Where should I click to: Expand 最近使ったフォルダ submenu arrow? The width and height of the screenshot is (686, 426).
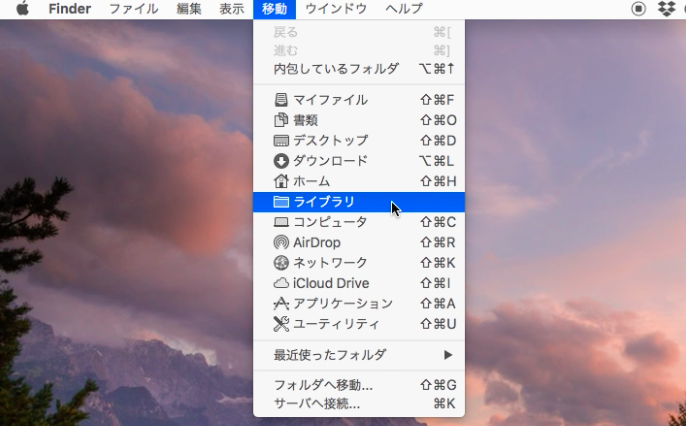(448, 355)
